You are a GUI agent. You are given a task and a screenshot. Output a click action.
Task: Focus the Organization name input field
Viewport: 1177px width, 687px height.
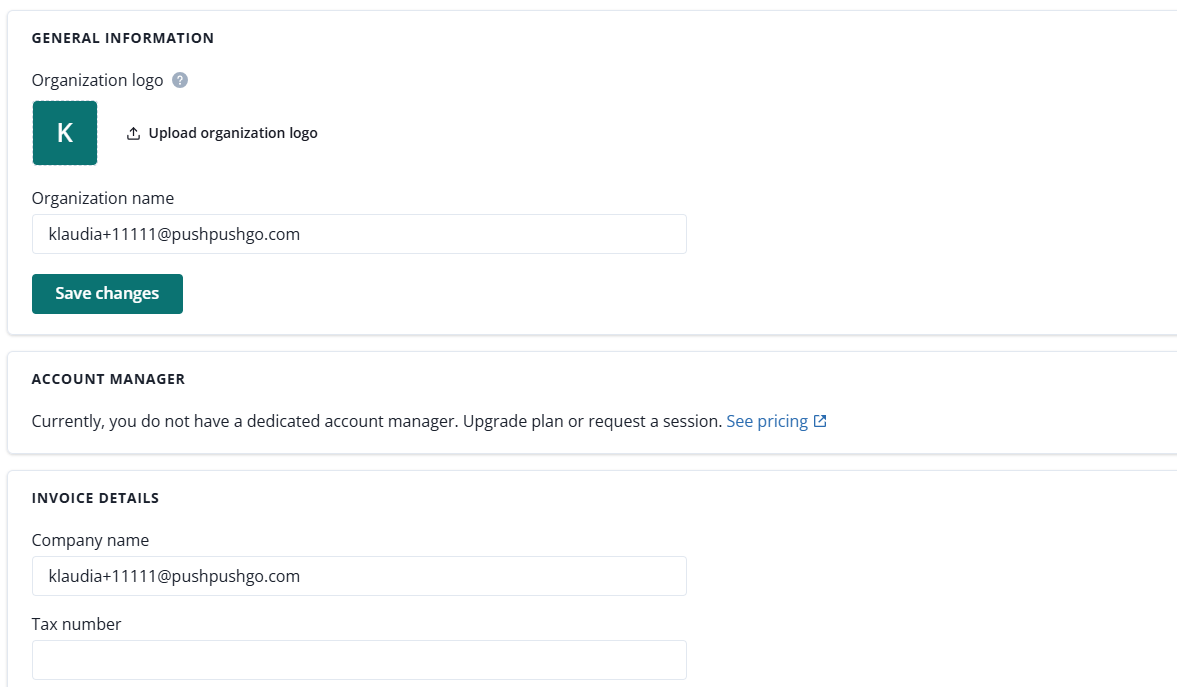pos(359,234)
